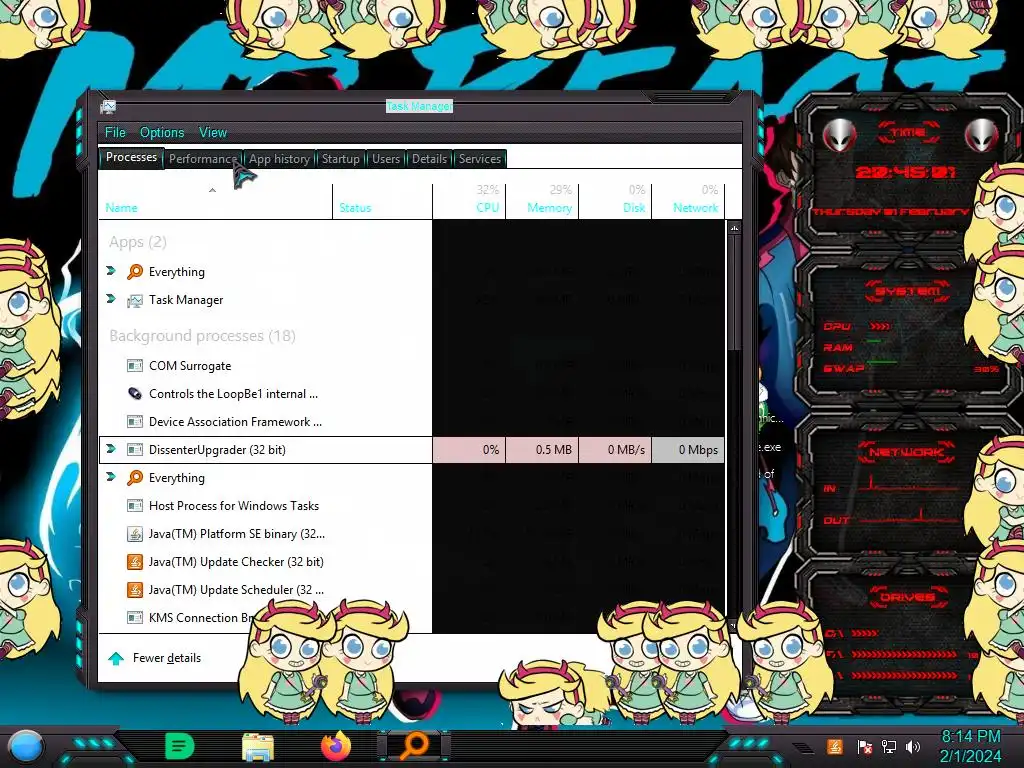
Task: Launch Firefox from the taskbar
Action: pyautogui.click(x=336, y=746)
